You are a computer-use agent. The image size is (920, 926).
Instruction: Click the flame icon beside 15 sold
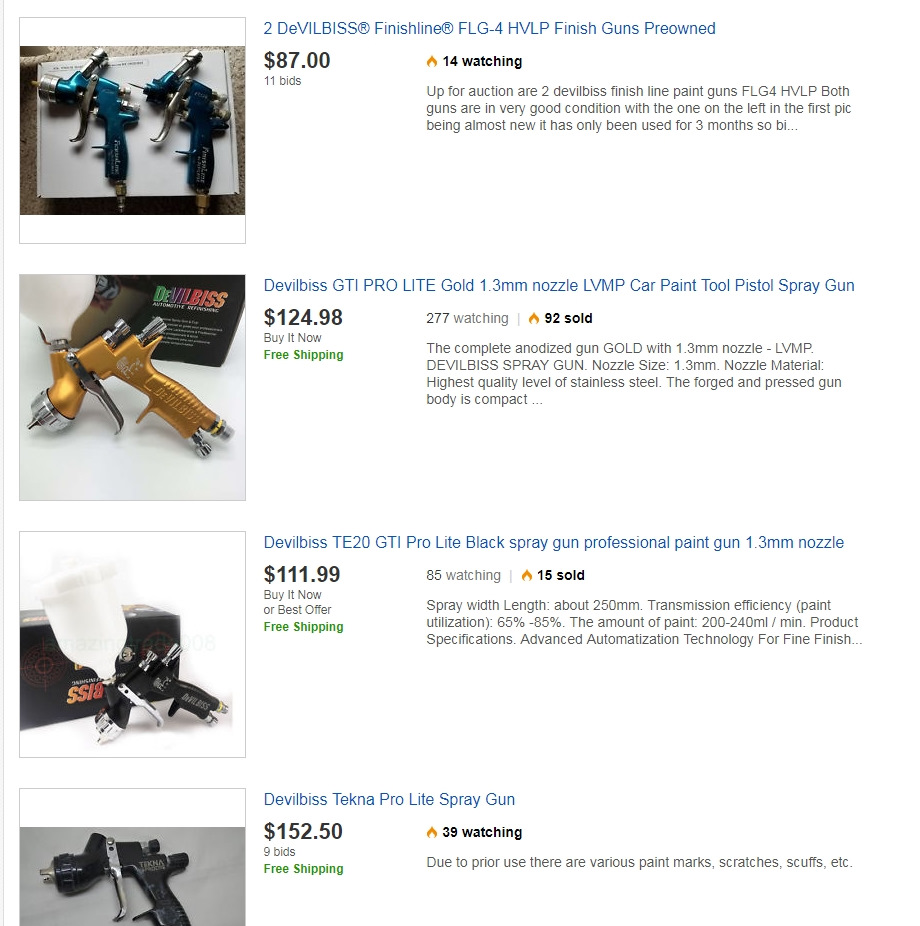527,575
